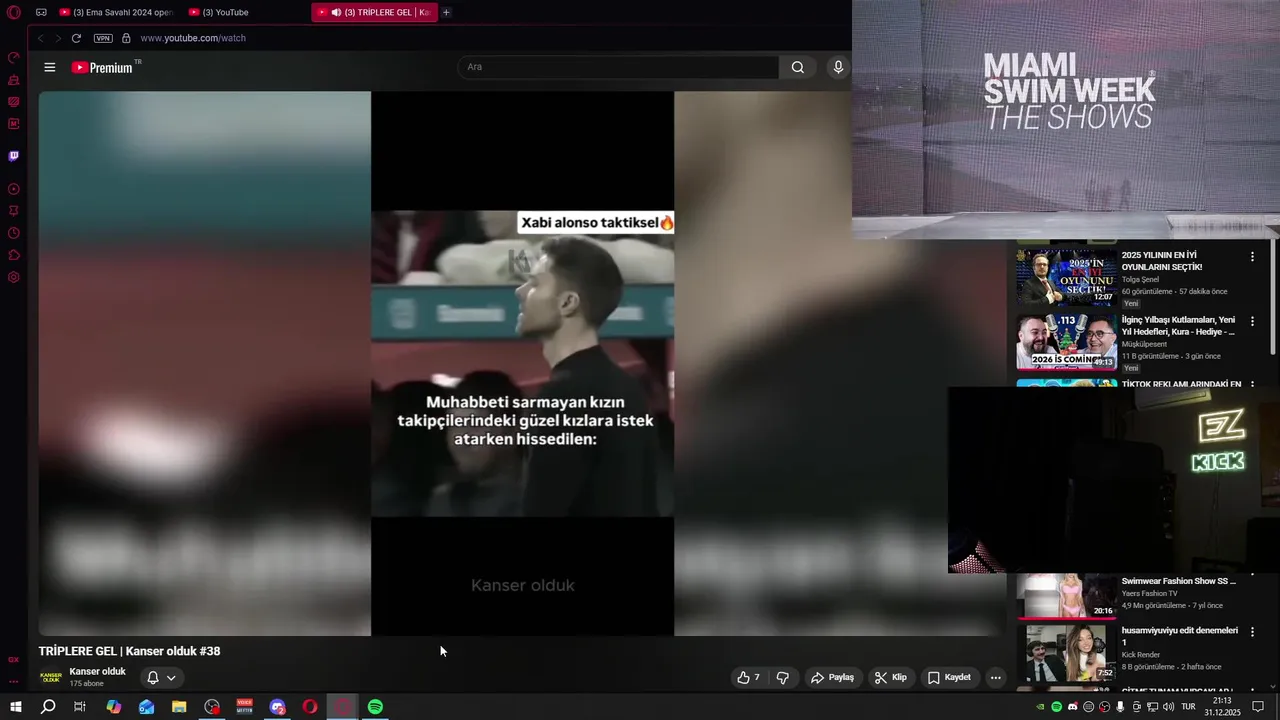Open Kanser olduk channel avatar
This screenshot has width=1280, height=720.
pos(50,677)
